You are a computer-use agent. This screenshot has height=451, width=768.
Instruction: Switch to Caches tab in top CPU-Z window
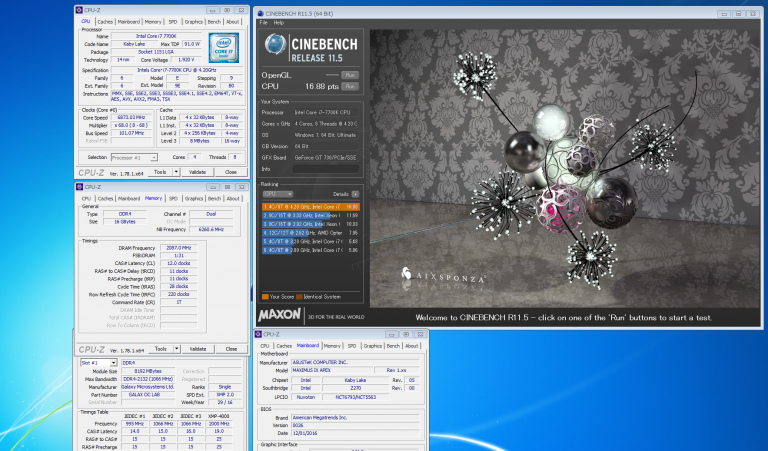(x=105, y=22)
